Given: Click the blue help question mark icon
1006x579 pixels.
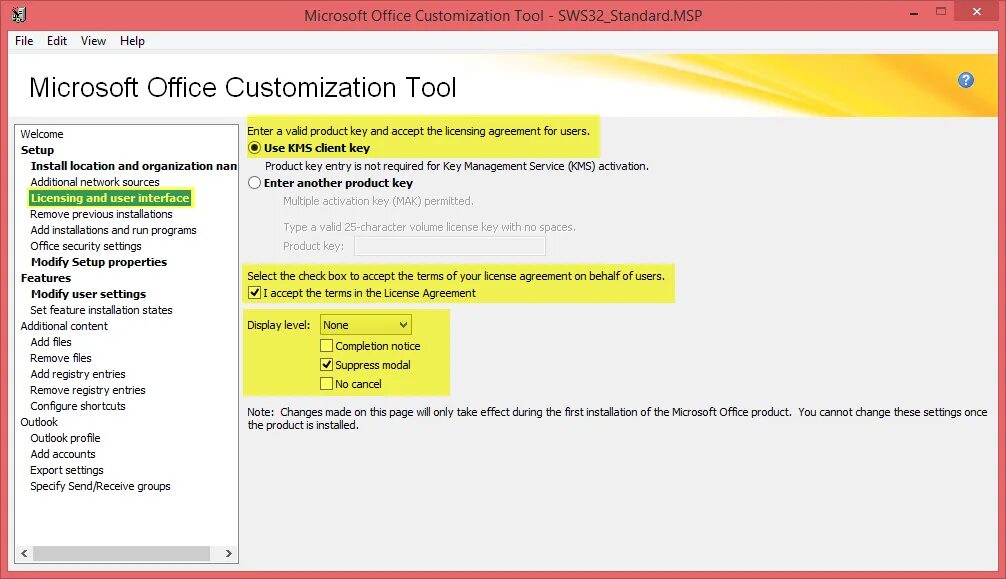Looking at the screenshot, I should pos(966,80).
